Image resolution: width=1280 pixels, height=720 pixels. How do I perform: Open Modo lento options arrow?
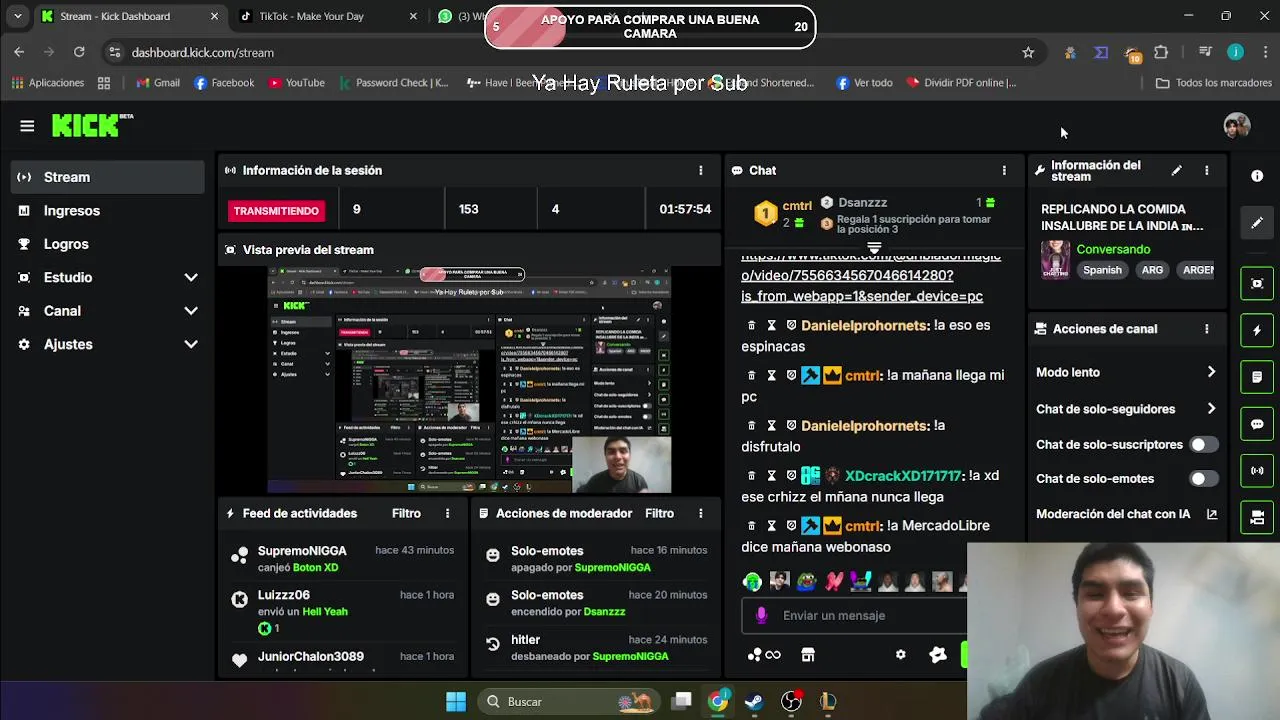point(1211,372)
